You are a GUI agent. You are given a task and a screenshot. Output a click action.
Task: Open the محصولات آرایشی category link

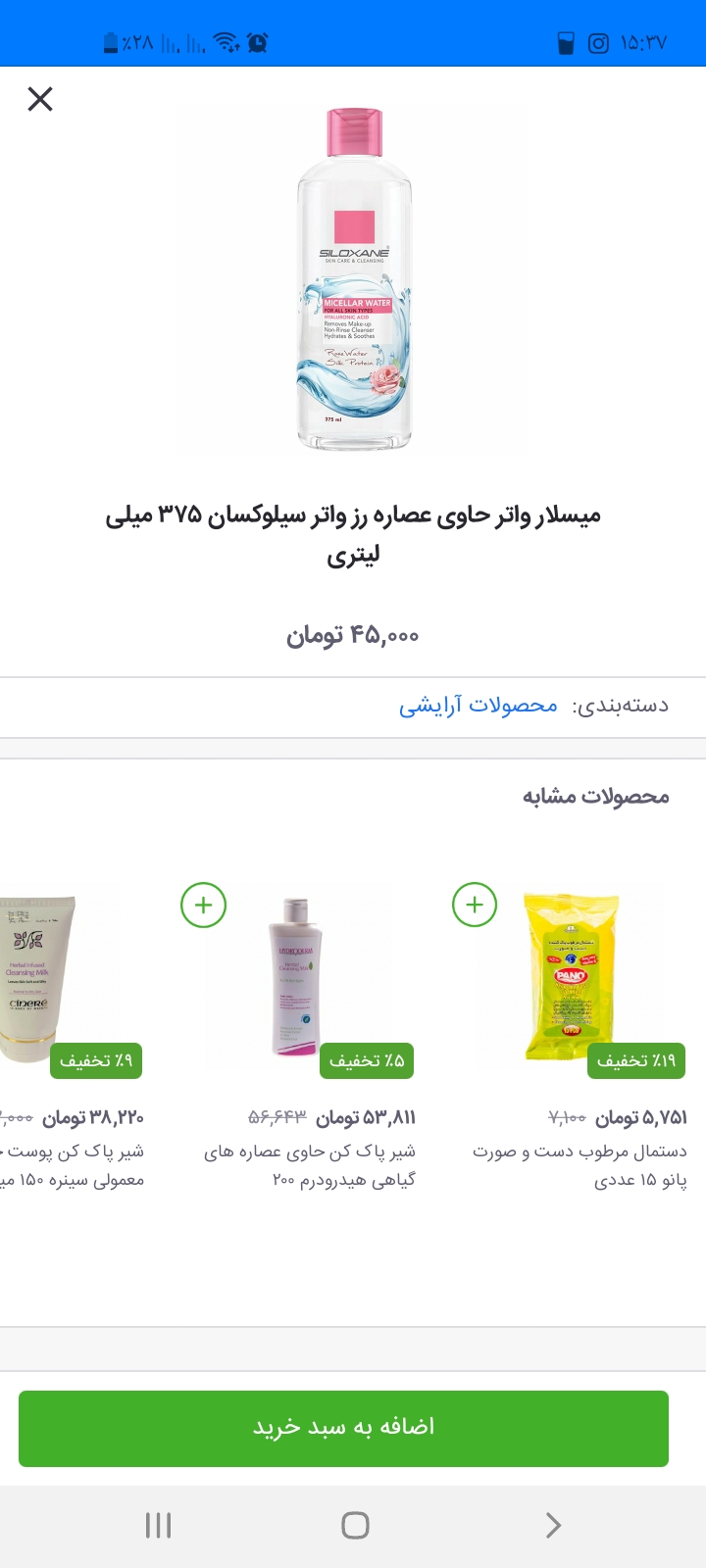click(x=478, y=706)
